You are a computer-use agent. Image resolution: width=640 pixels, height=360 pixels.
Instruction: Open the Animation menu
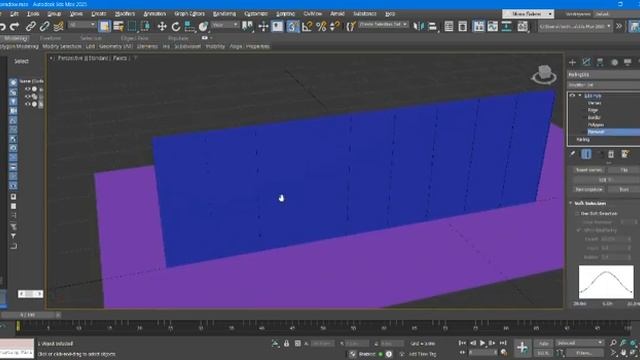pyautogui.click(x=154, y=14)
